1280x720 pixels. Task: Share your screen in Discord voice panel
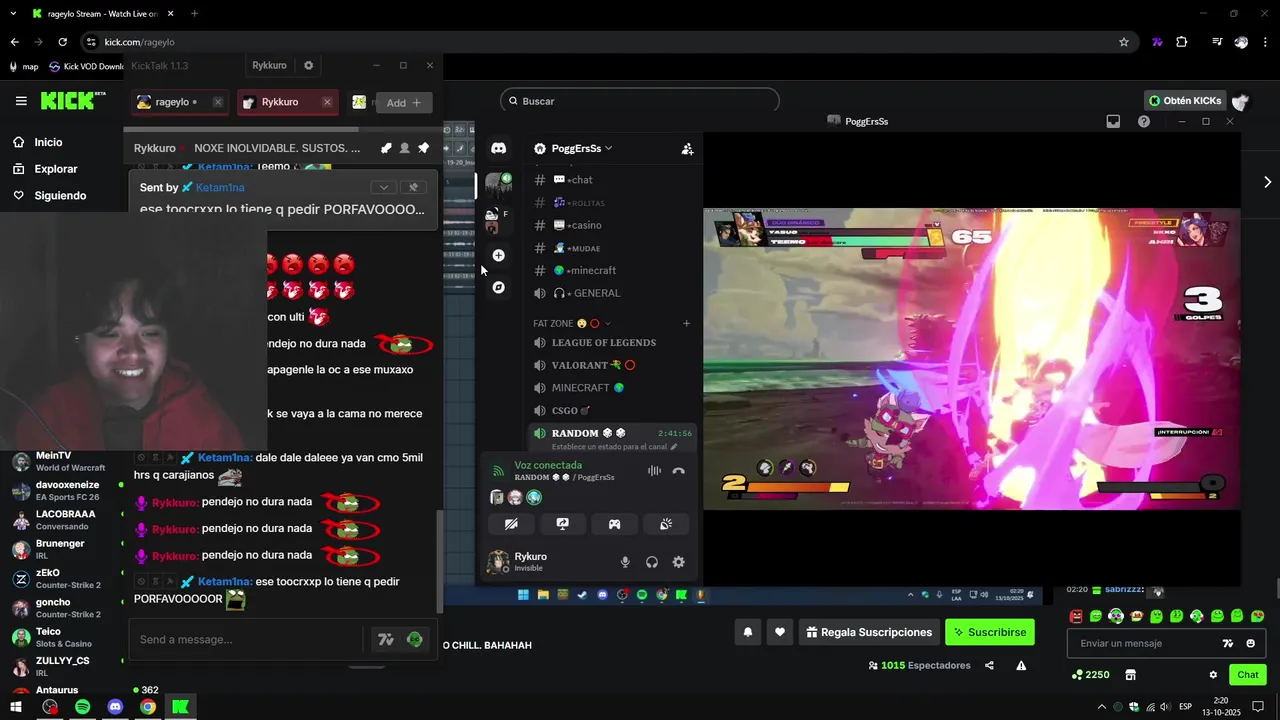click(x=563, y=524)
